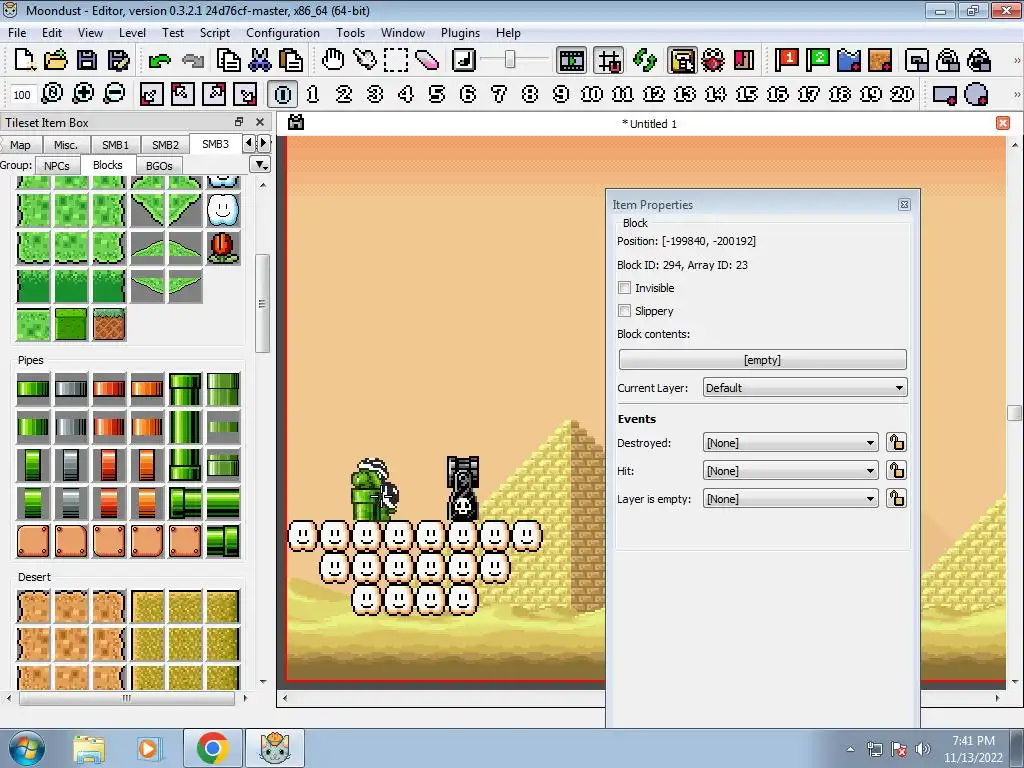Click the tileset vertical scrollbar handle

263,304
